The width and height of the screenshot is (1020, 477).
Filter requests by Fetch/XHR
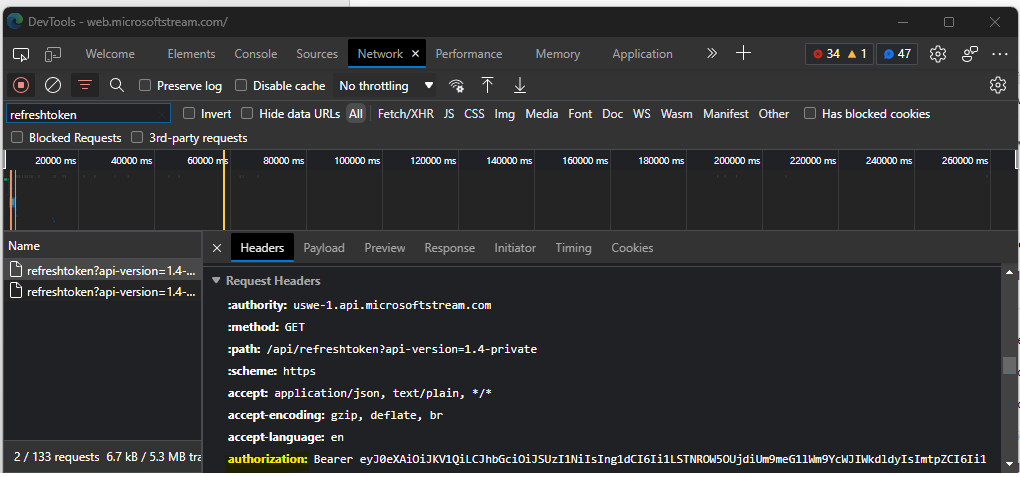click(x=406, y=114)
